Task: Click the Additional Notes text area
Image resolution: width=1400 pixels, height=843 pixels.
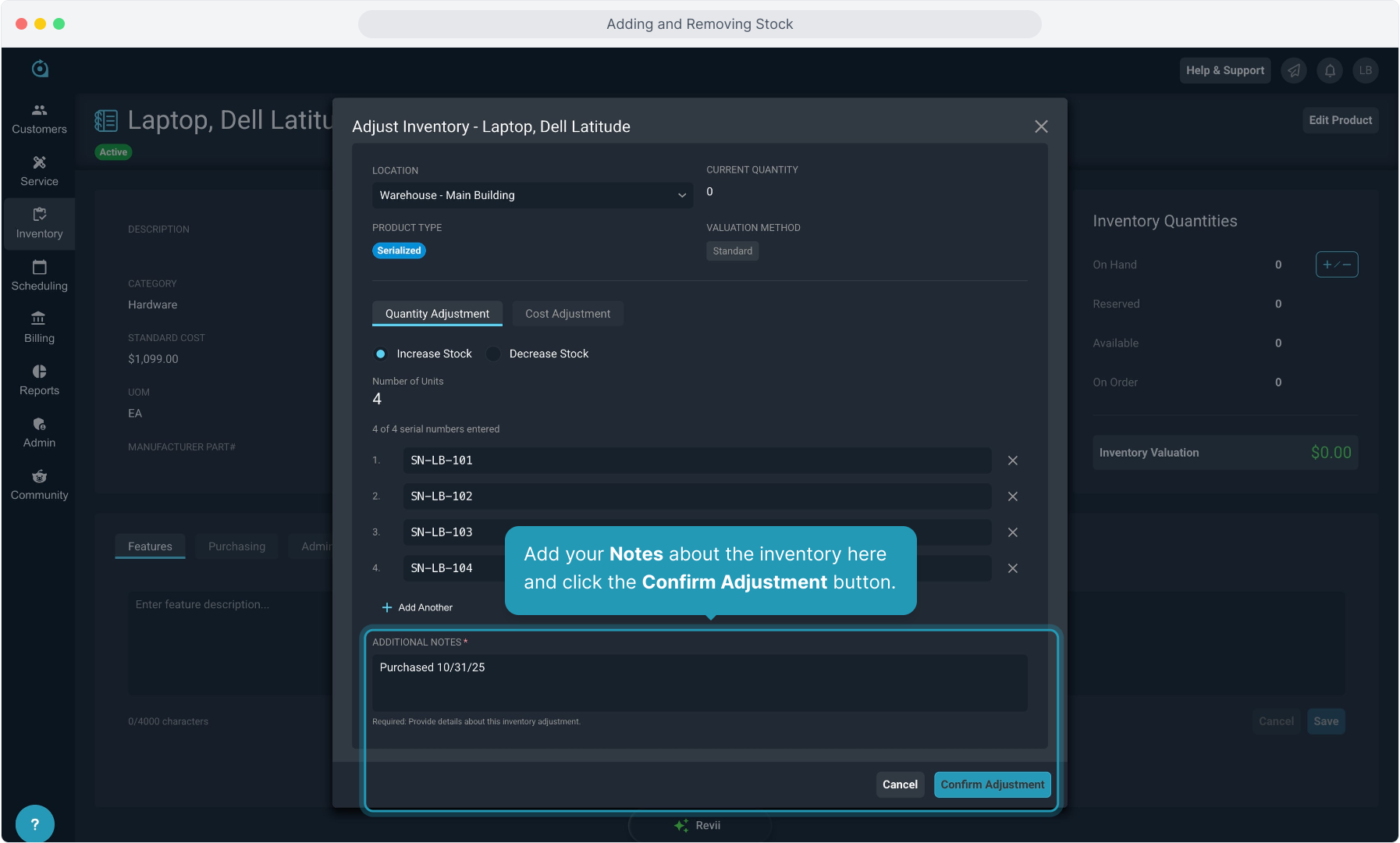Action: coord(699,682)
